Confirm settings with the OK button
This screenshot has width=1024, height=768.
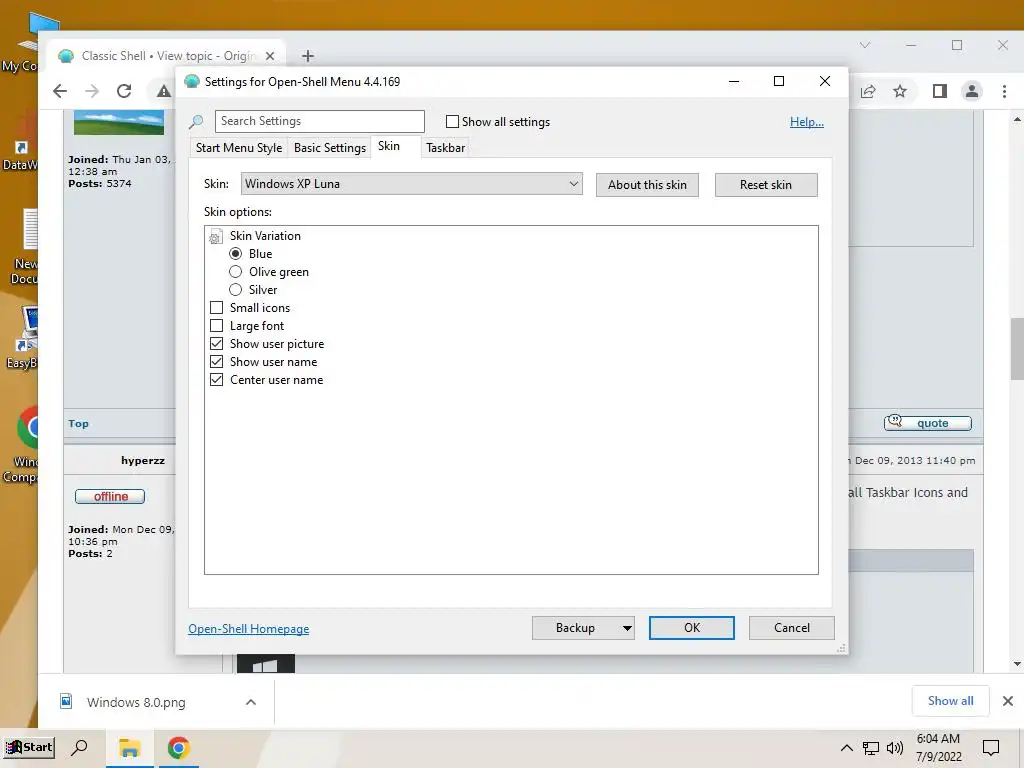[x=692, y=628]
